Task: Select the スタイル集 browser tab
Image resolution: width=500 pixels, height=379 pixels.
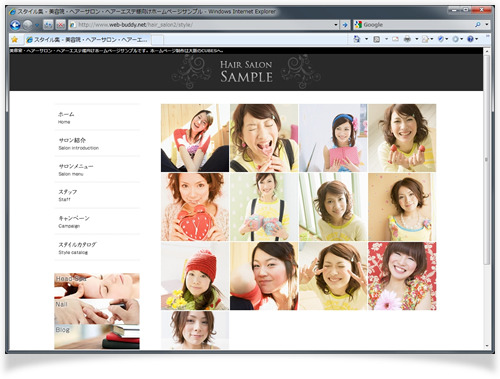Action: (88, 40)
